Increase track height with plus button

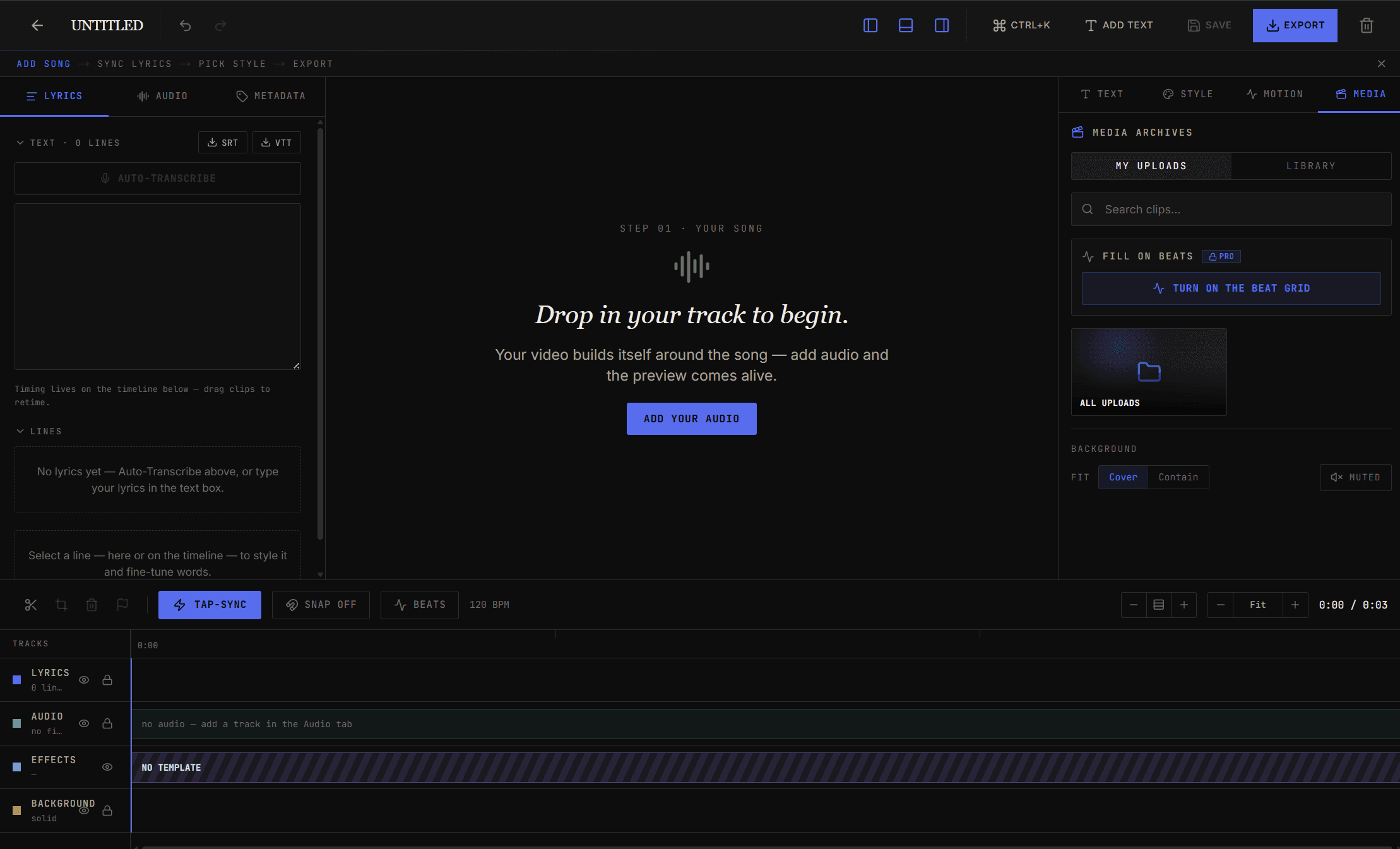click(1184, 605)
